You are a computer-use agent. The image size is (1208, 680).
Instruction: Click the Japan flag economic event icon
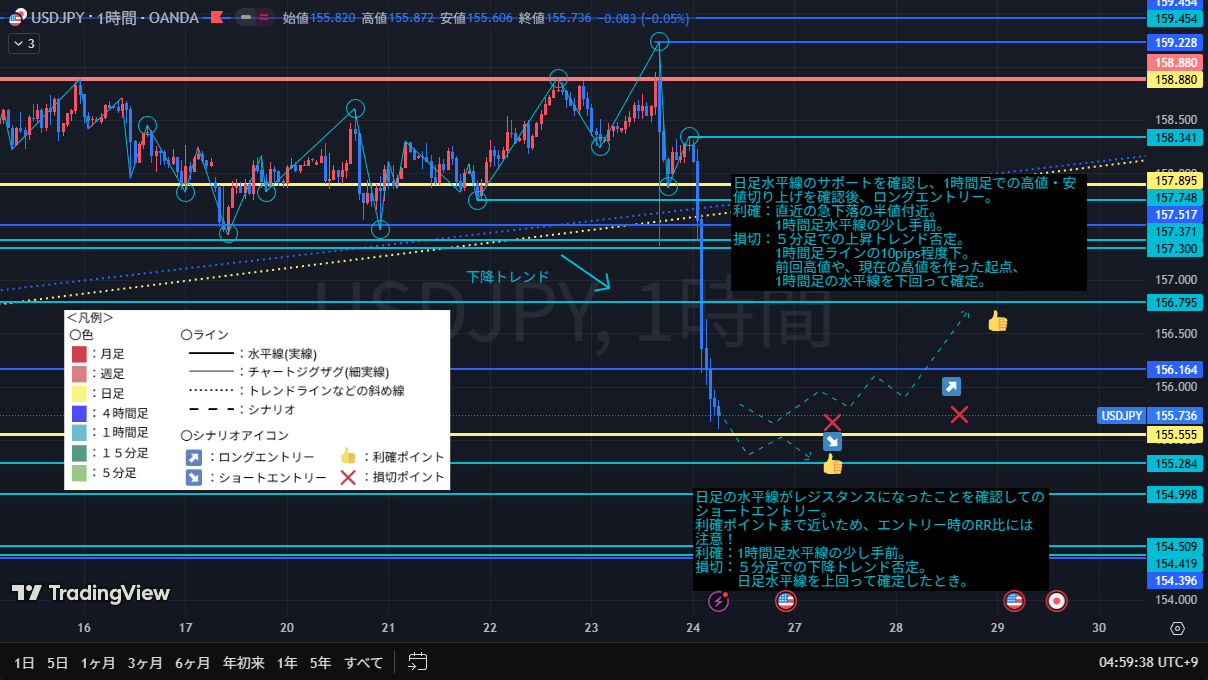1056,601
